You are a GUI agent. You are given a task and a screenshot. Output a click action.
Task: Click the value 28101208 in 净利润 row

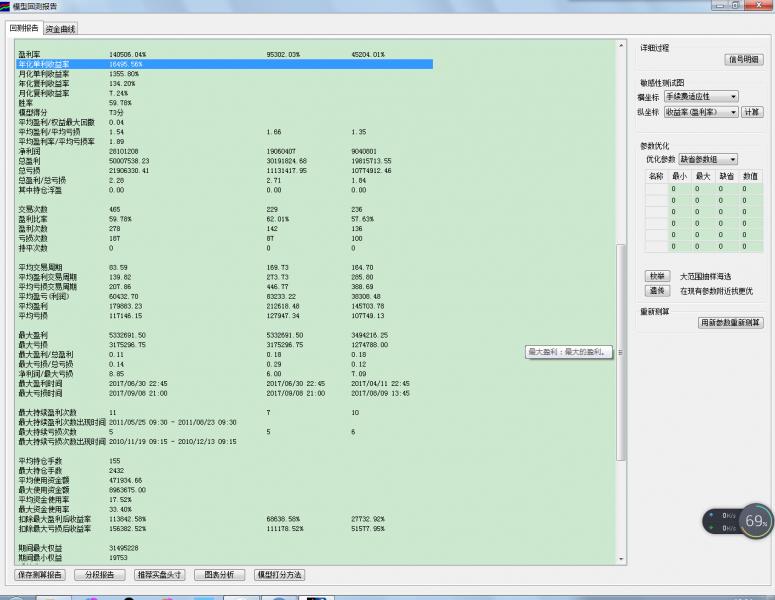124,151
